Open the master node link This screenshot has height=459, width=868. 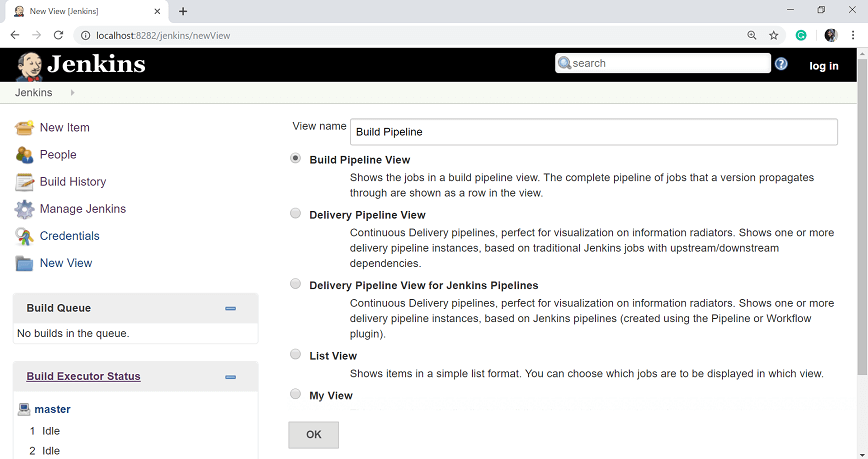pos(53,409)
